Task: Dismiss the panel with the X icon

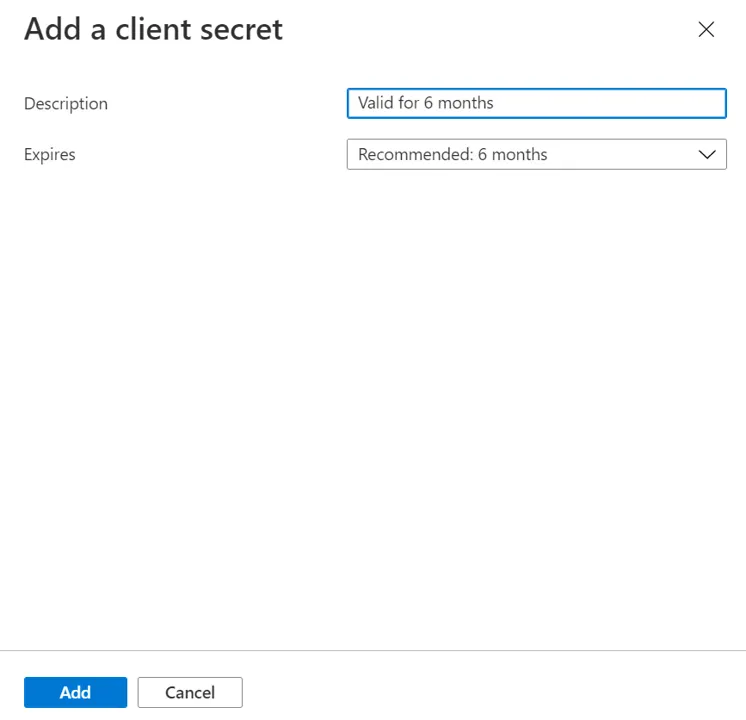Action: click(x=706, y=30)
